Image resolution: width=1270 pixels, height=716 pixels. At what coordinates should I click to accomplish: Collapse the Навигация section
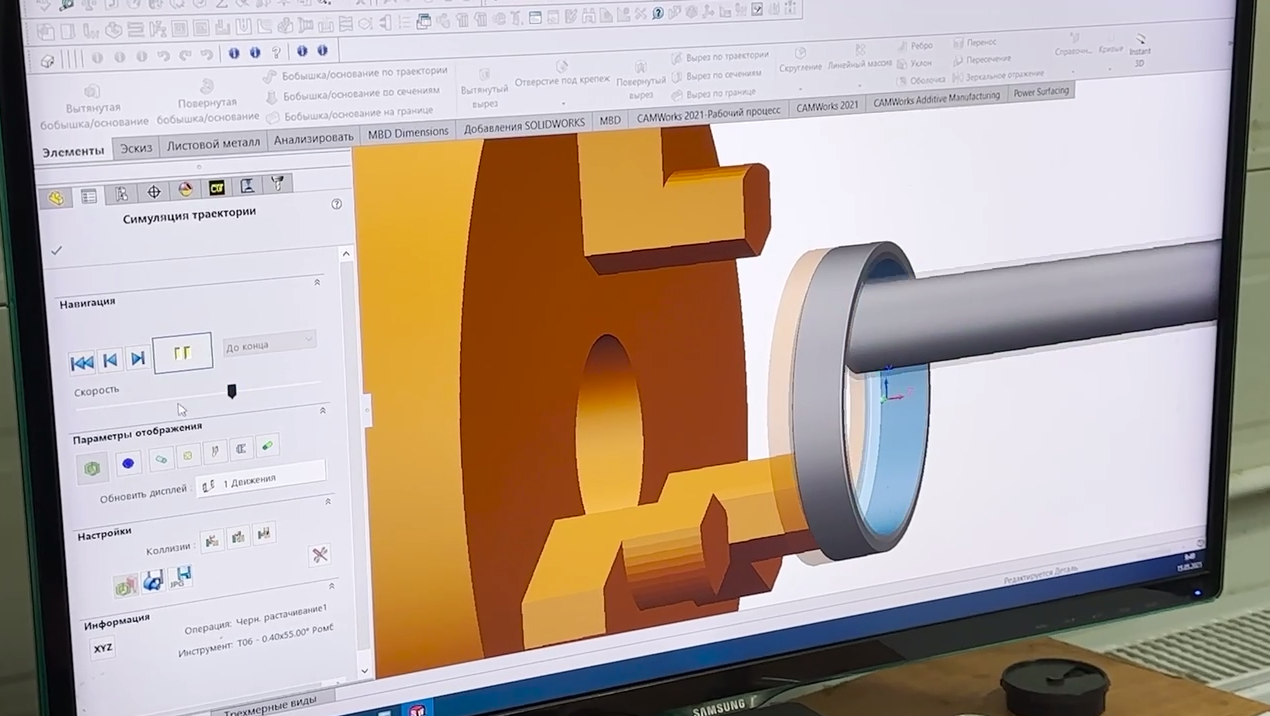317,281
